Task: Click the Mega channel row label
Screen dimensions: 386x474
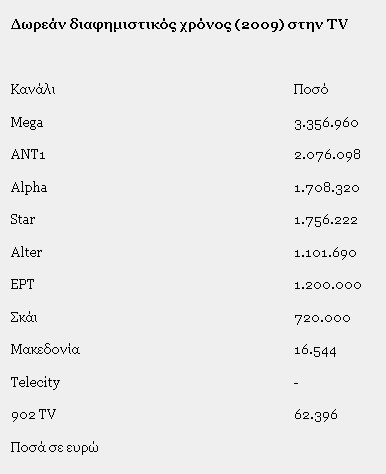Action: (27, 123)
